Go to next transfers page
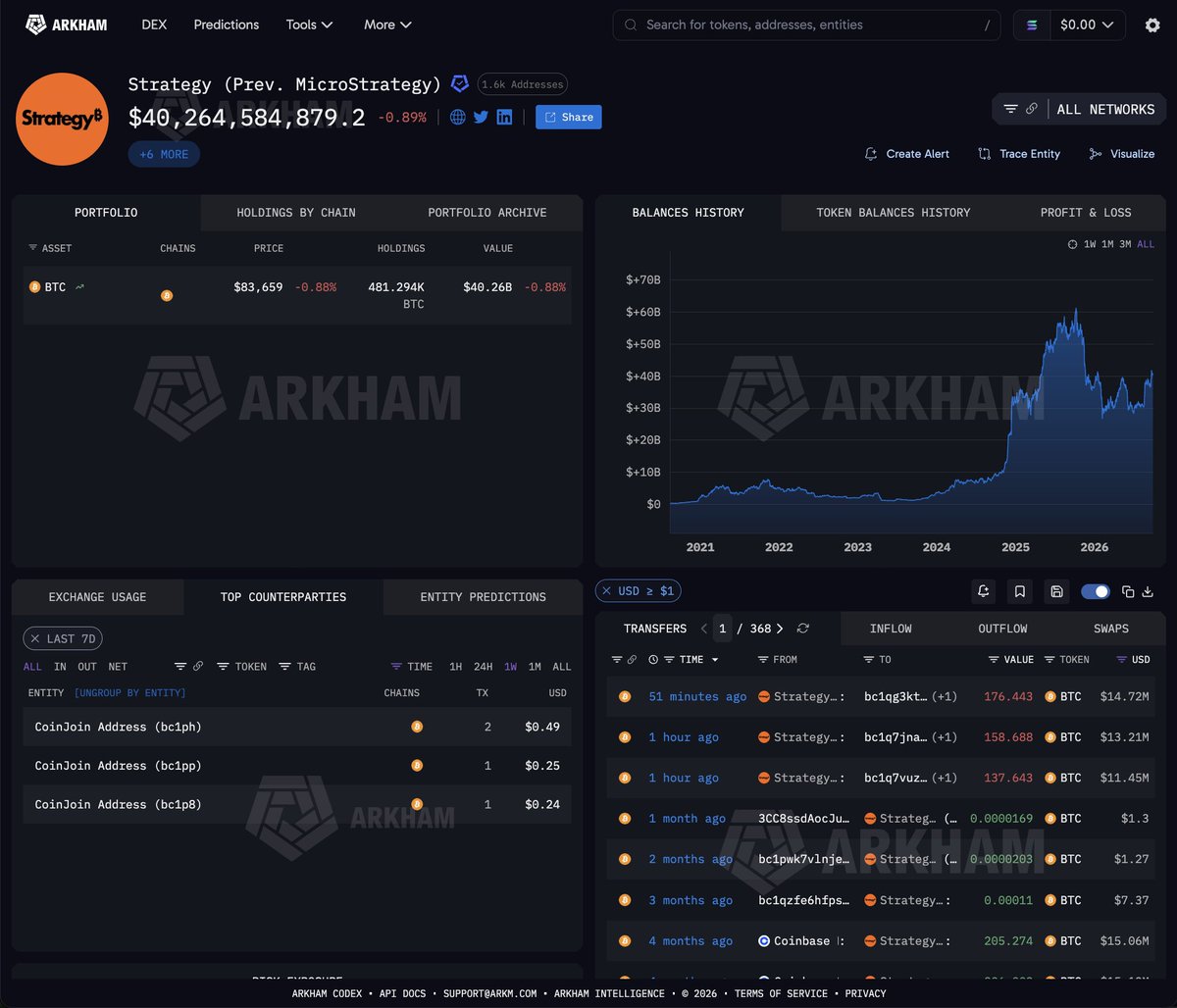 point(780,629)
